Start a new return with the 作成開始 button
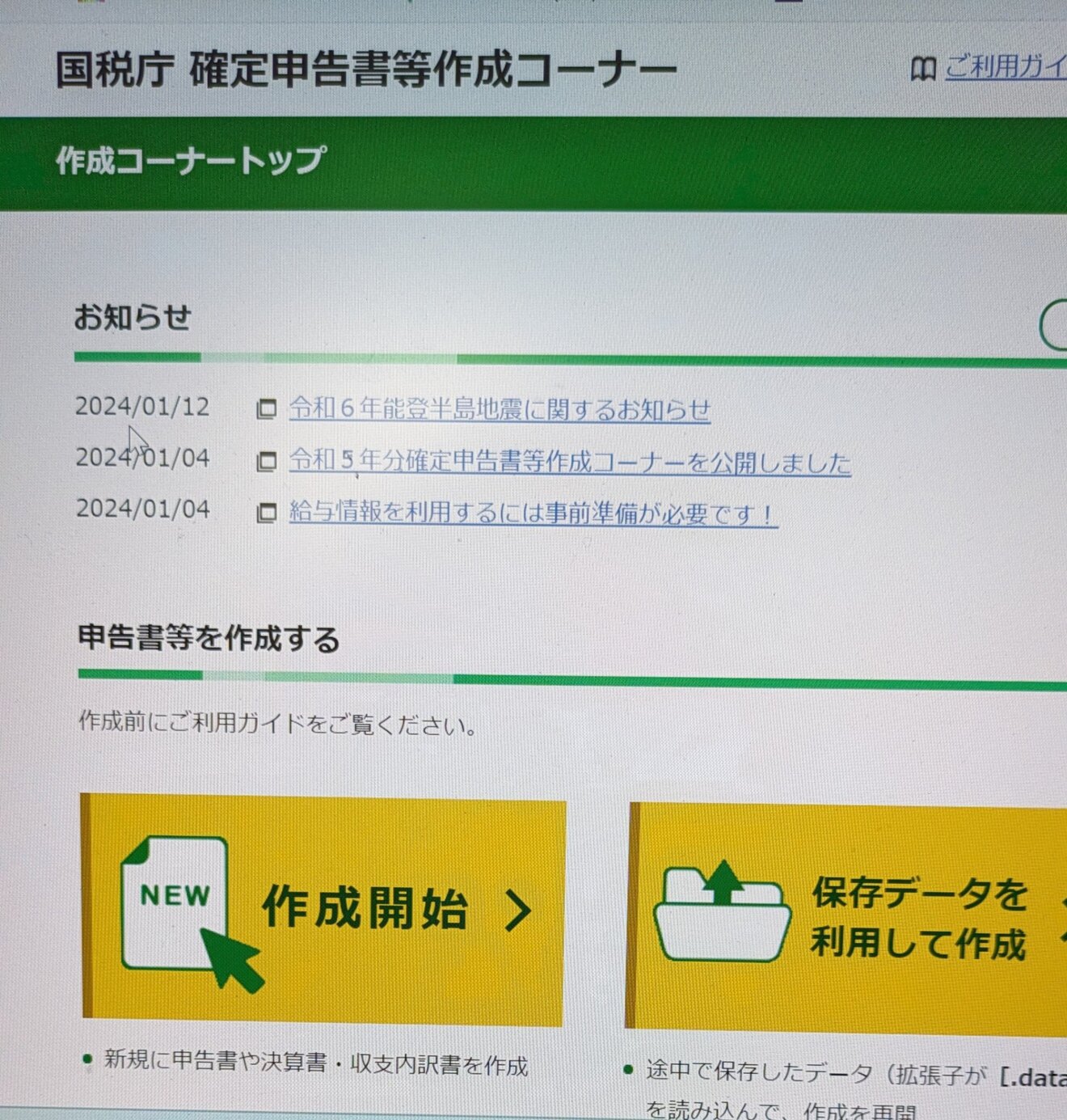The width and height of the screenshot is (1067, 1120). (323, 910)
